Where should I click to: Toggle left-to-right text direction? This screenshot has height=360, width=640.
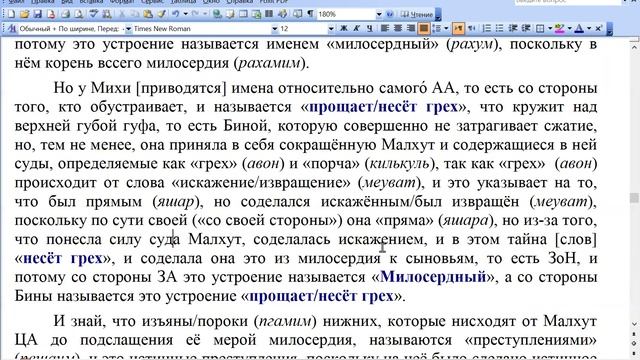[458, 28]
